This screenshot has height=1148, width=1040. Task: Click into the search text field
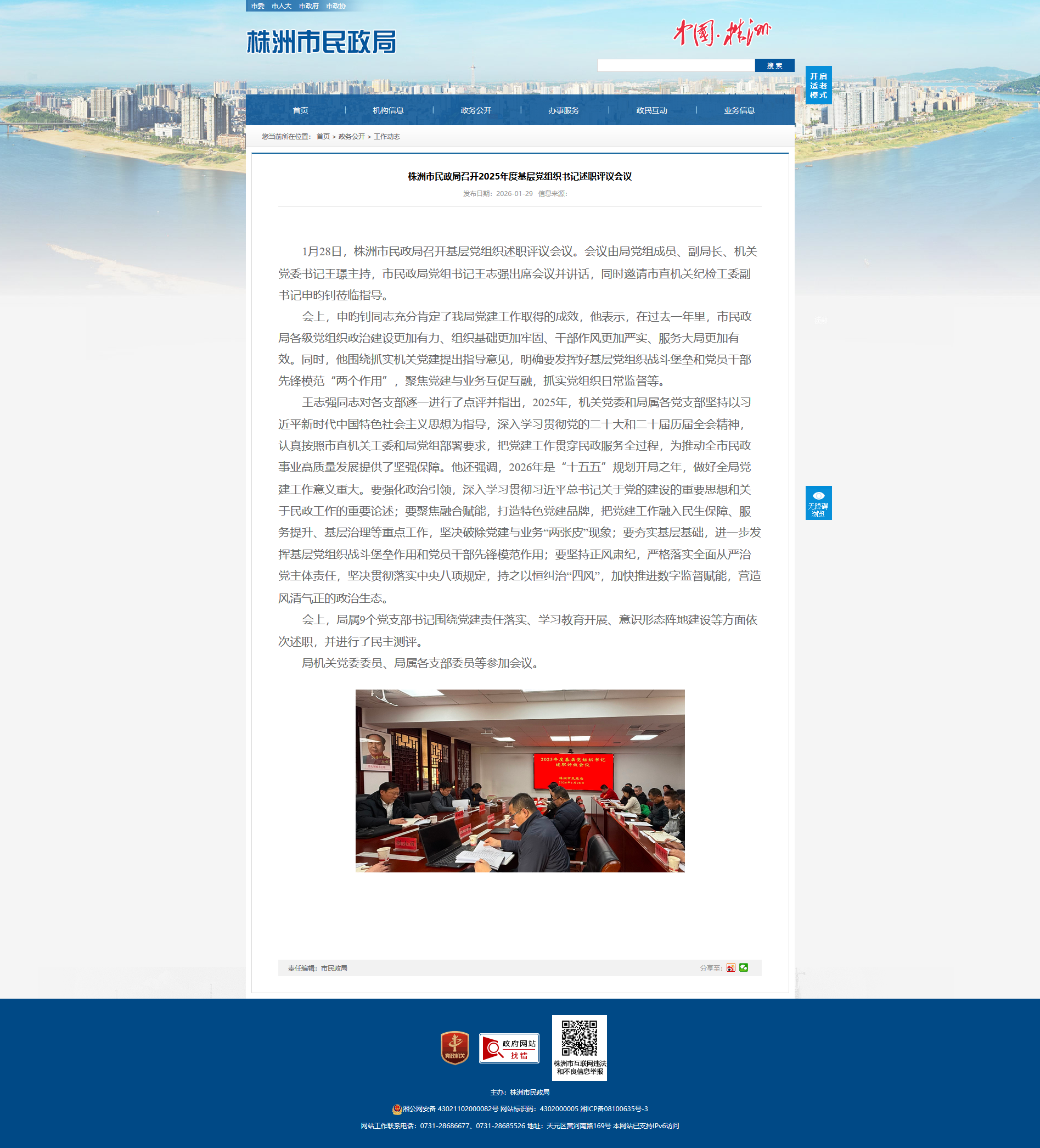tap(676, 65)
